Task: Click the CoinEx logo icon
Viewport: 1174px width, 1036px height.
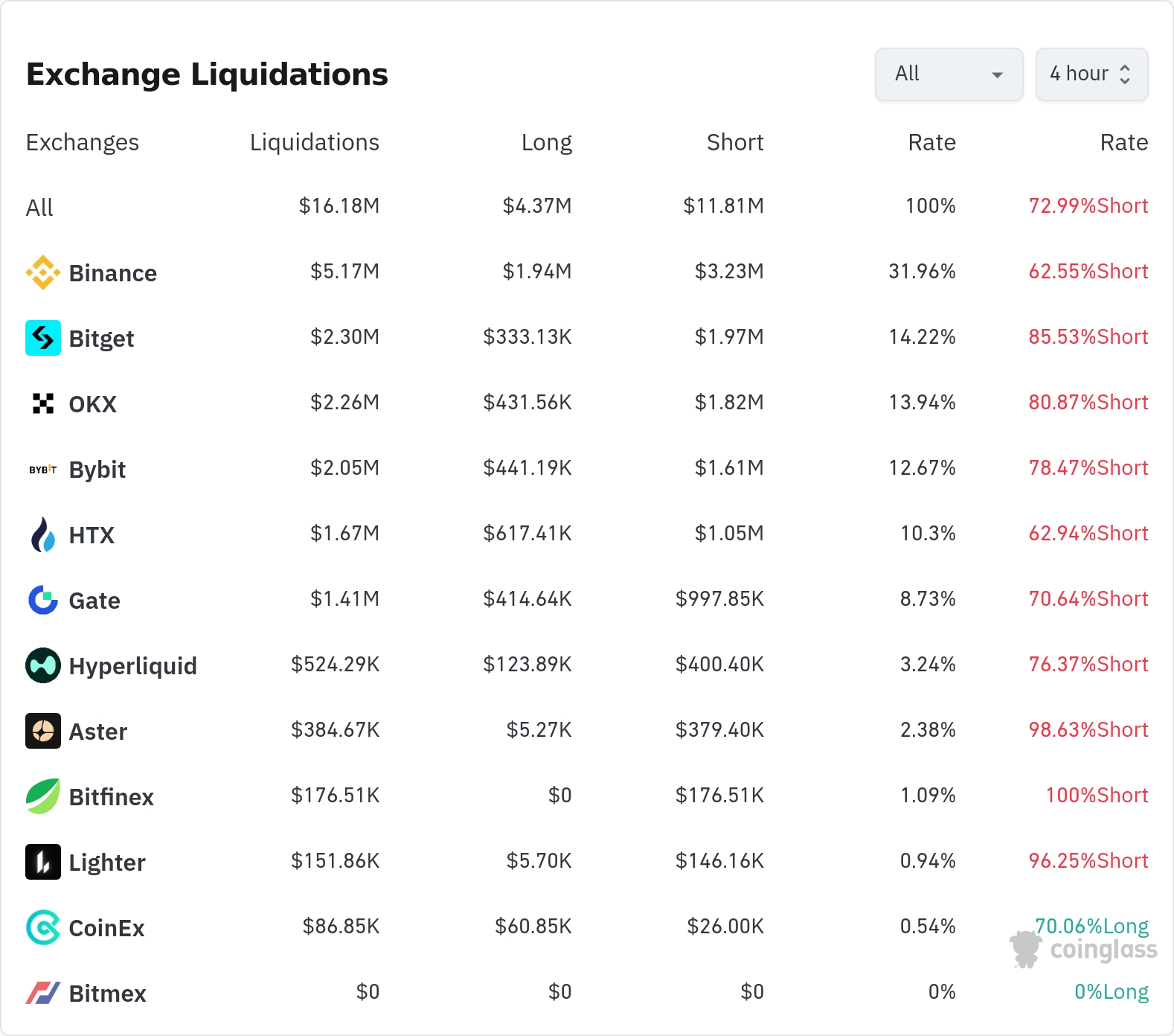Action: point(43,927)
